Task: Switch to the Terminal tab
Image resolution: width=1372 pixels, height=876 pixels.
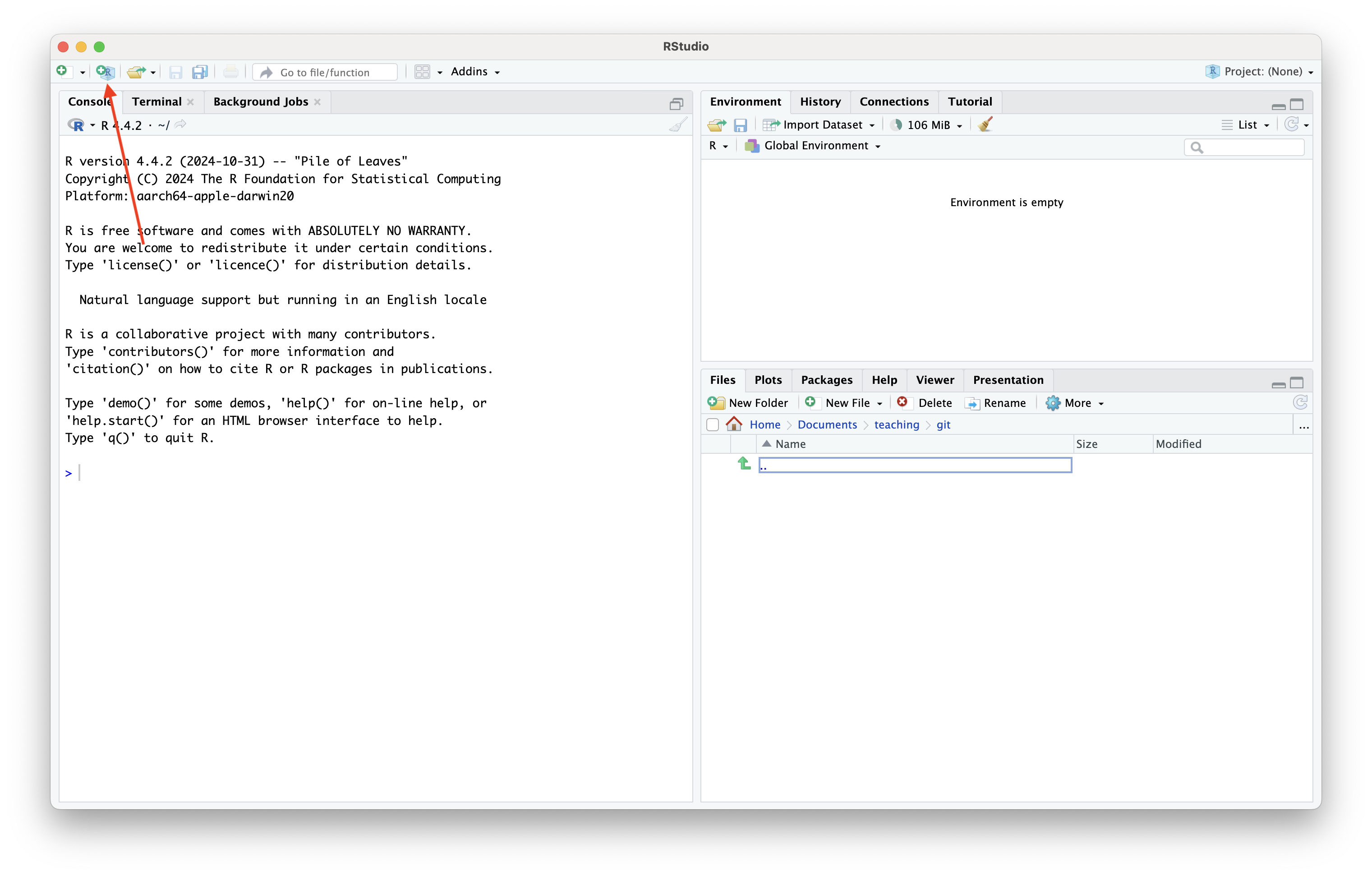Action: 156,101
